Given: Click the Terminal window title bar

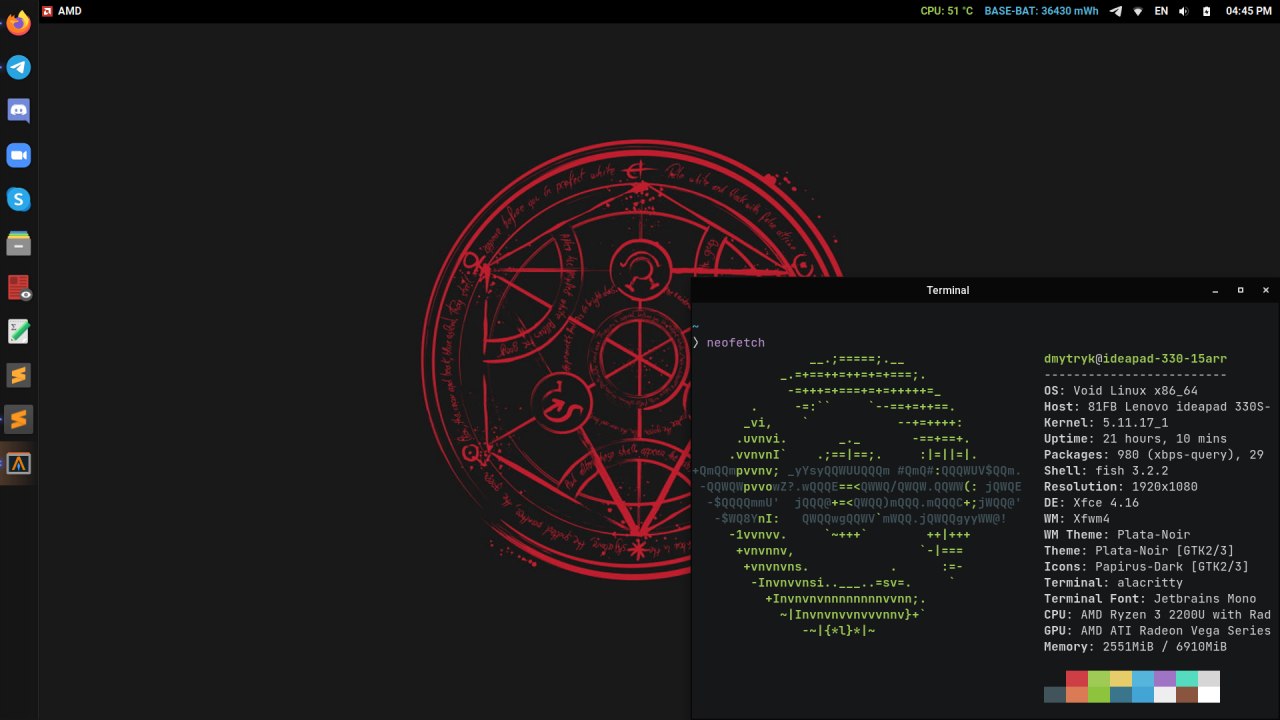Looking at the screenshot, I should pos(947,290).
